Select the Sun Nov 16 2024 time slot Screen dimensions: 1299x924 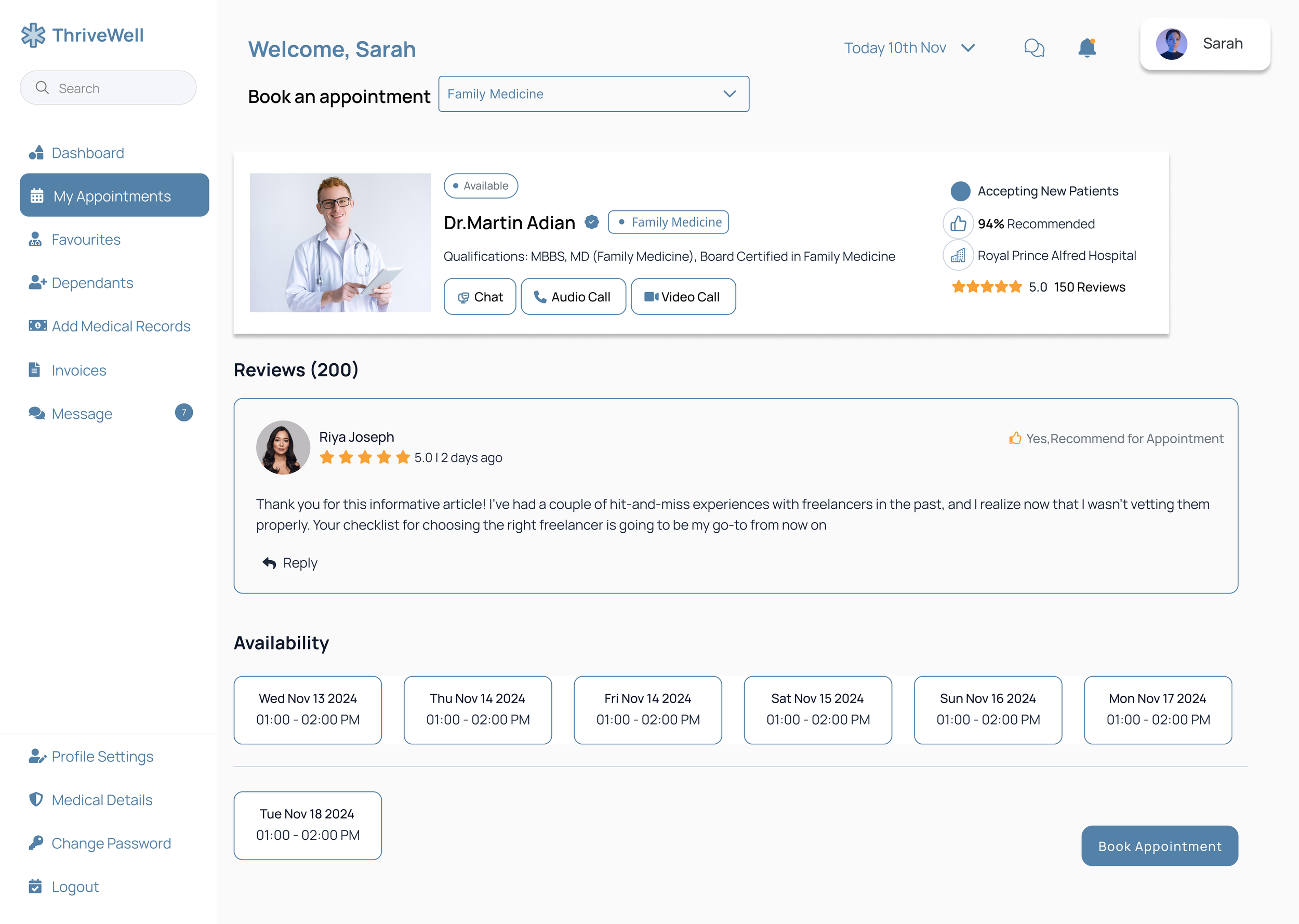click(988, 709)
